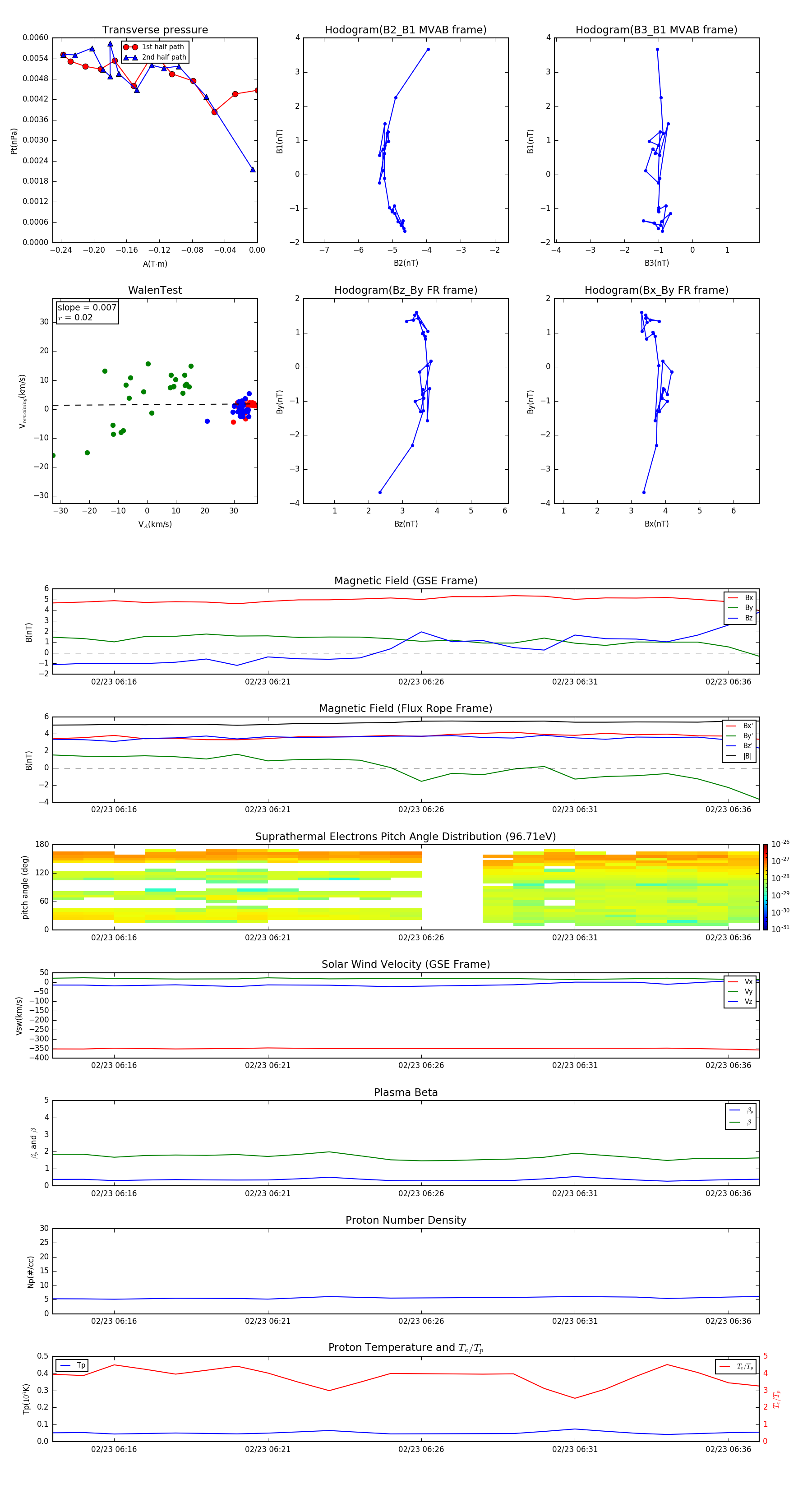
Task: Click the 'Proton Number Density' title
Action: (406, 1220)
